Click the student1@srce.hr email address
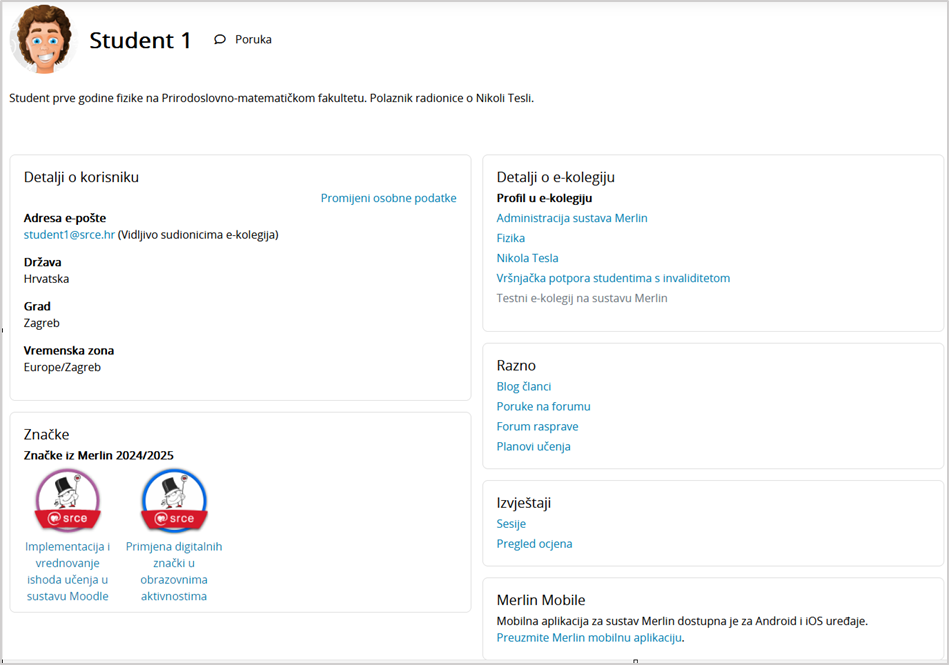 (x=69, y=235)
